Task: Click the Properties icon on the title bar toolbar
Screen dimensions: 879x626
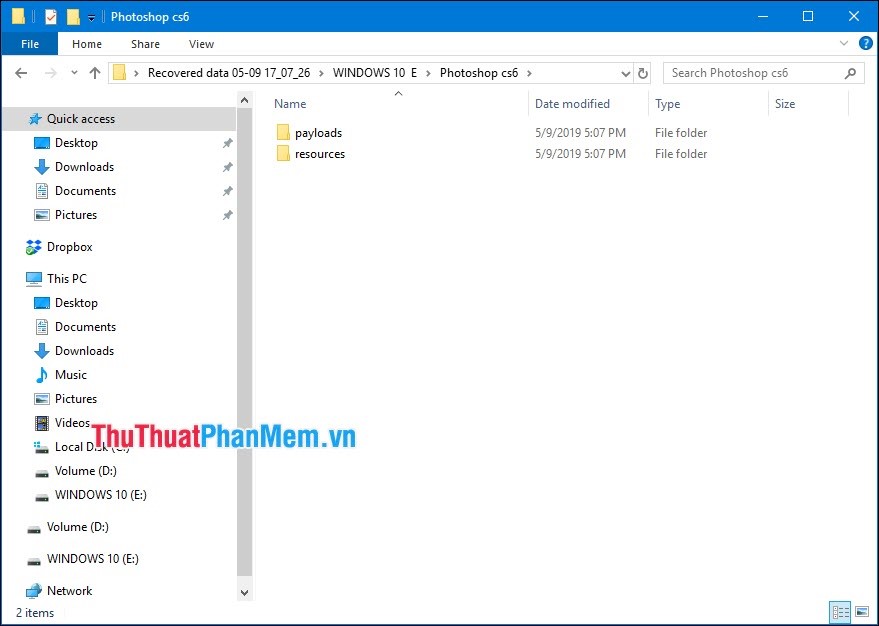Action: [50, 16]
